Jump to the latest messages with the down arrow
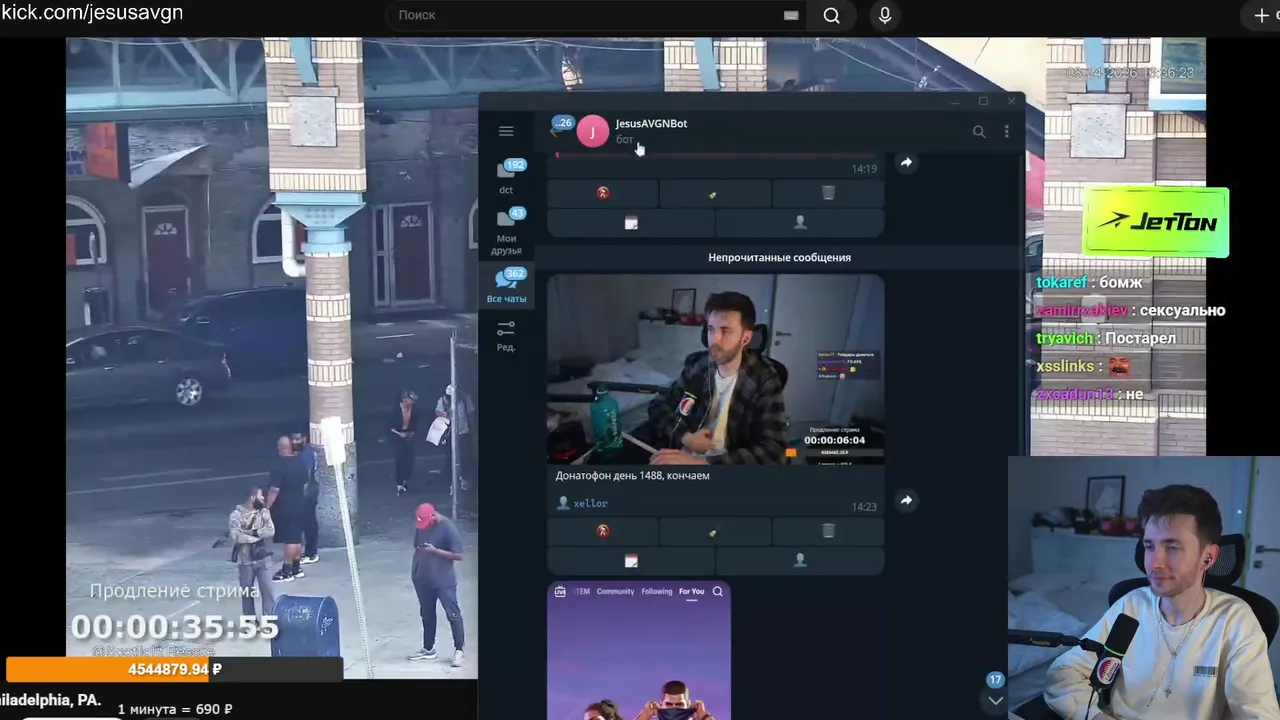Viewport: 1280px width, 720px height. point(995,699)
